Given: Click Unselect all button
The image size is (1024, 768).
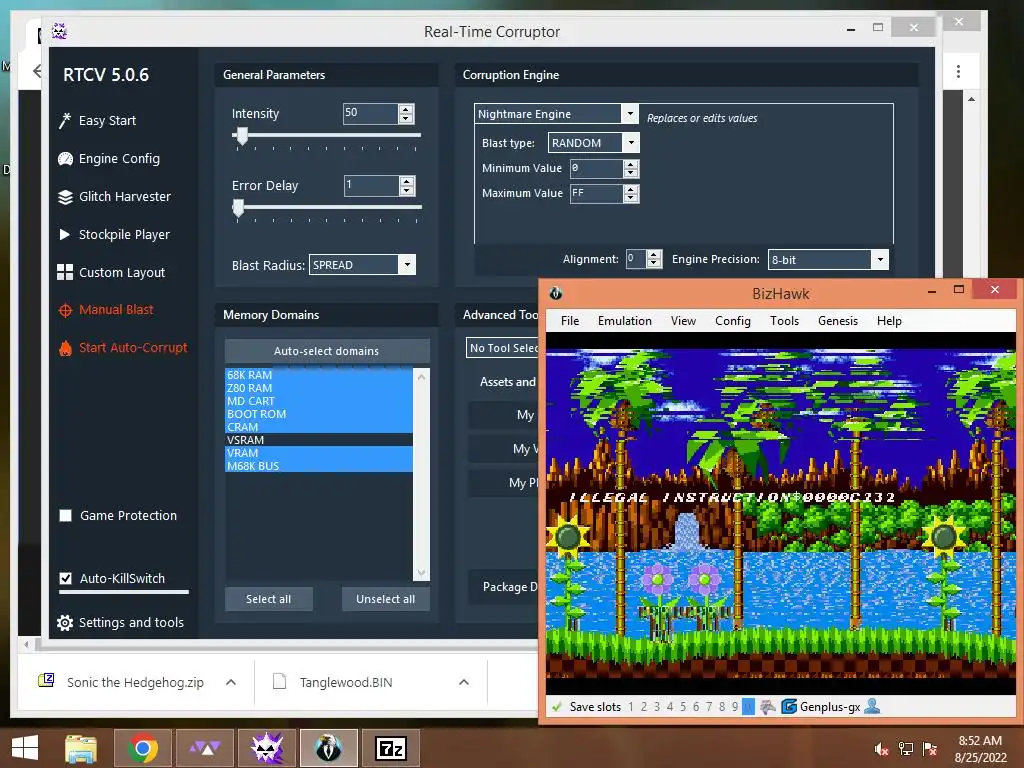Looking at the screenshot, I should click(x=385, y=599).
